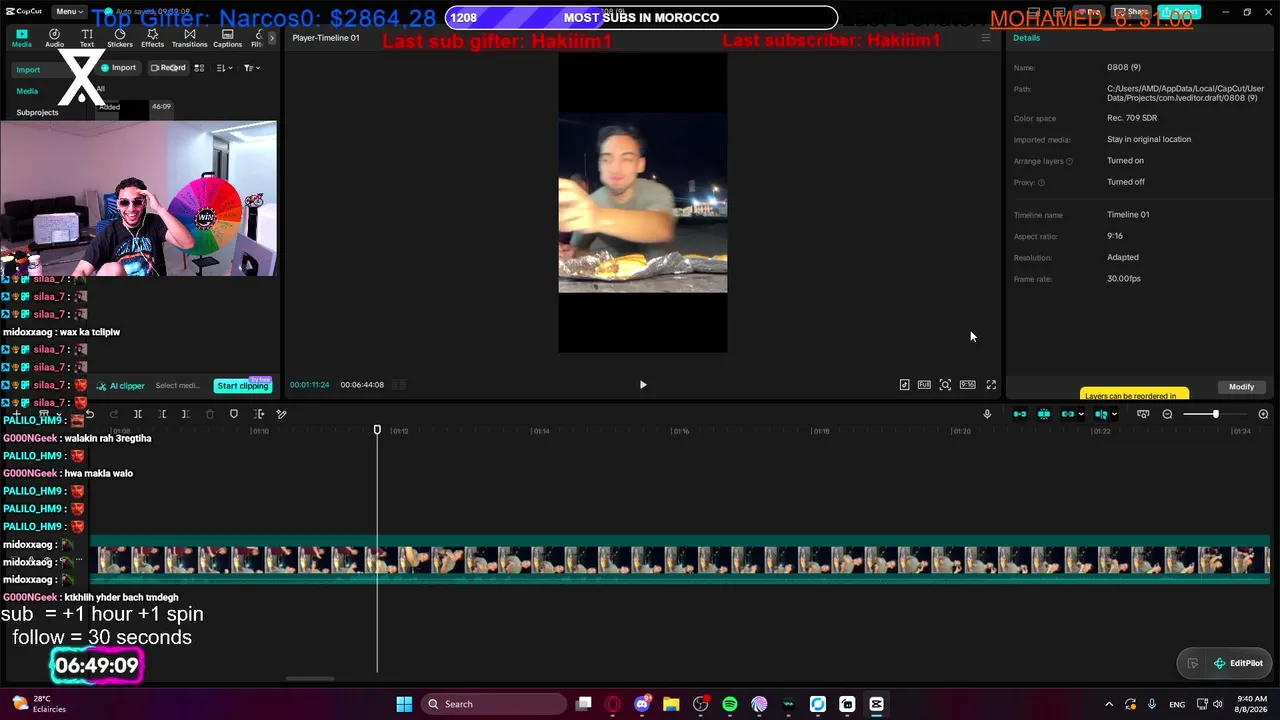Viewport: 1280px width, 720px height.
Task: Click the timeline zoom slider handle
Action: (1216, 414)
